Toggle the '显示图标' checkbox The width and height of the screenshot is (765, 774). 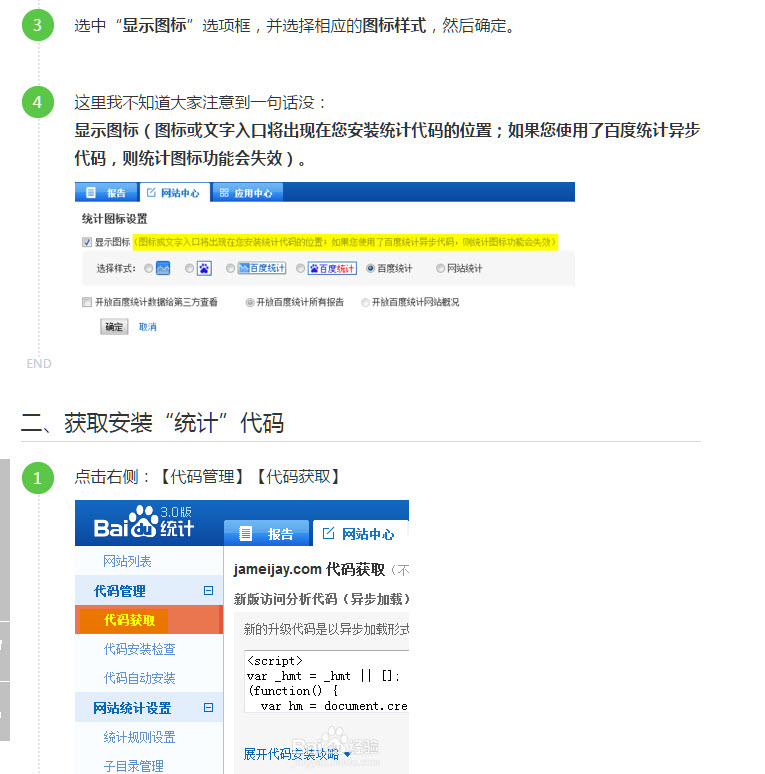[87, 242]
